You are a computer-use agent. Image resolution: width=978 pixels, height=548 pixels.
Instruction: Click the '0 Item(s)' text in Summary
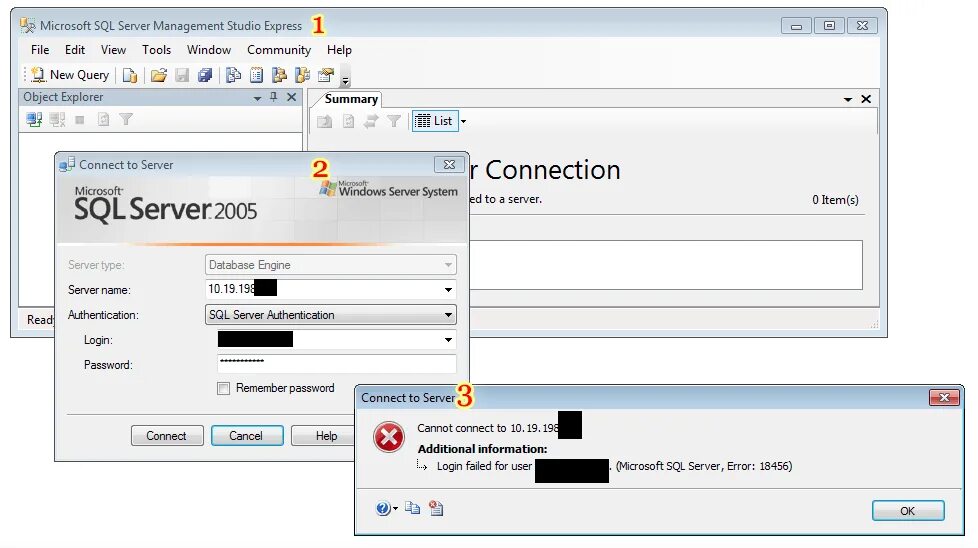tap(835, 199)
